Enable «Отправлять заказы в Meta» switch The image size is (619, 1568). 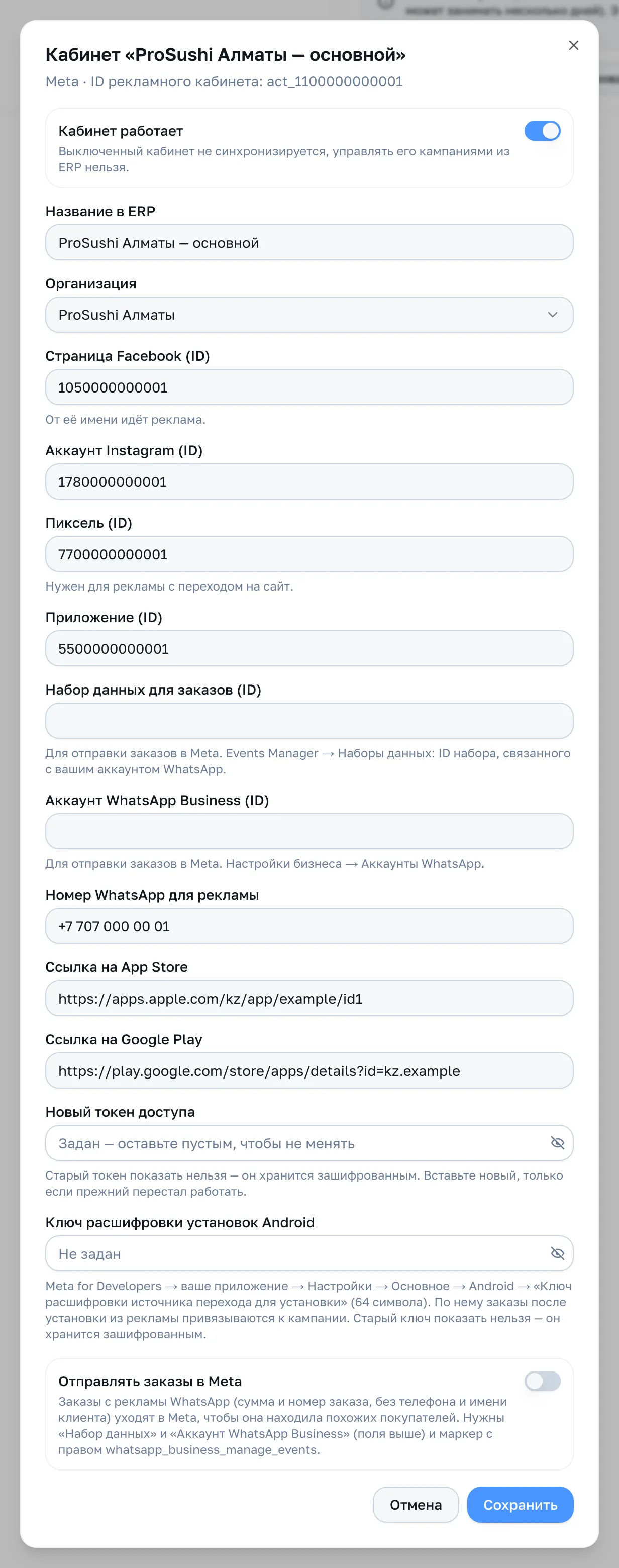[542, 1381]
